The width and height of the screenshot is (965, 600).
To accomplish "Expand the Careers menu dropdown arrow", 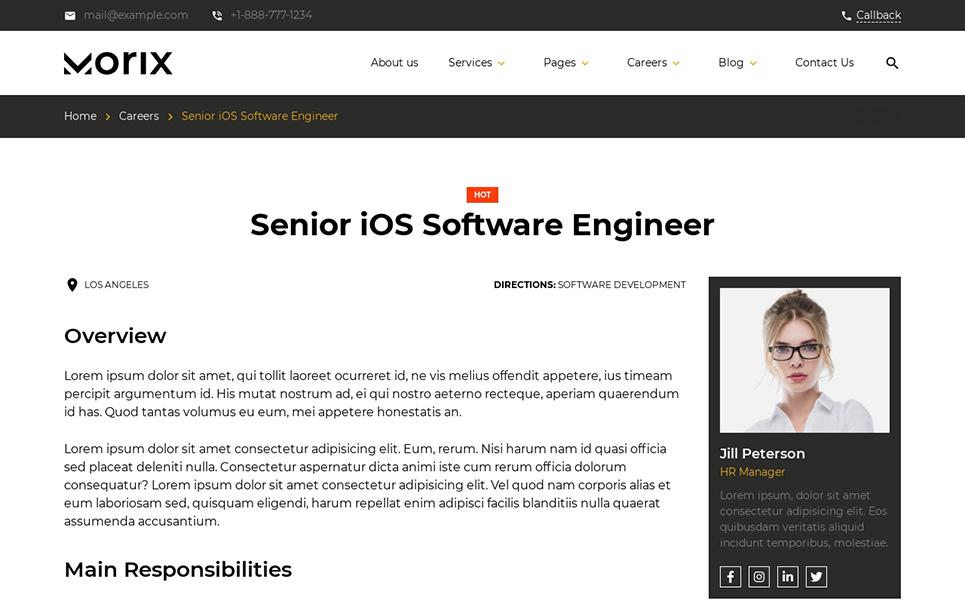I will tap(676, 63).
